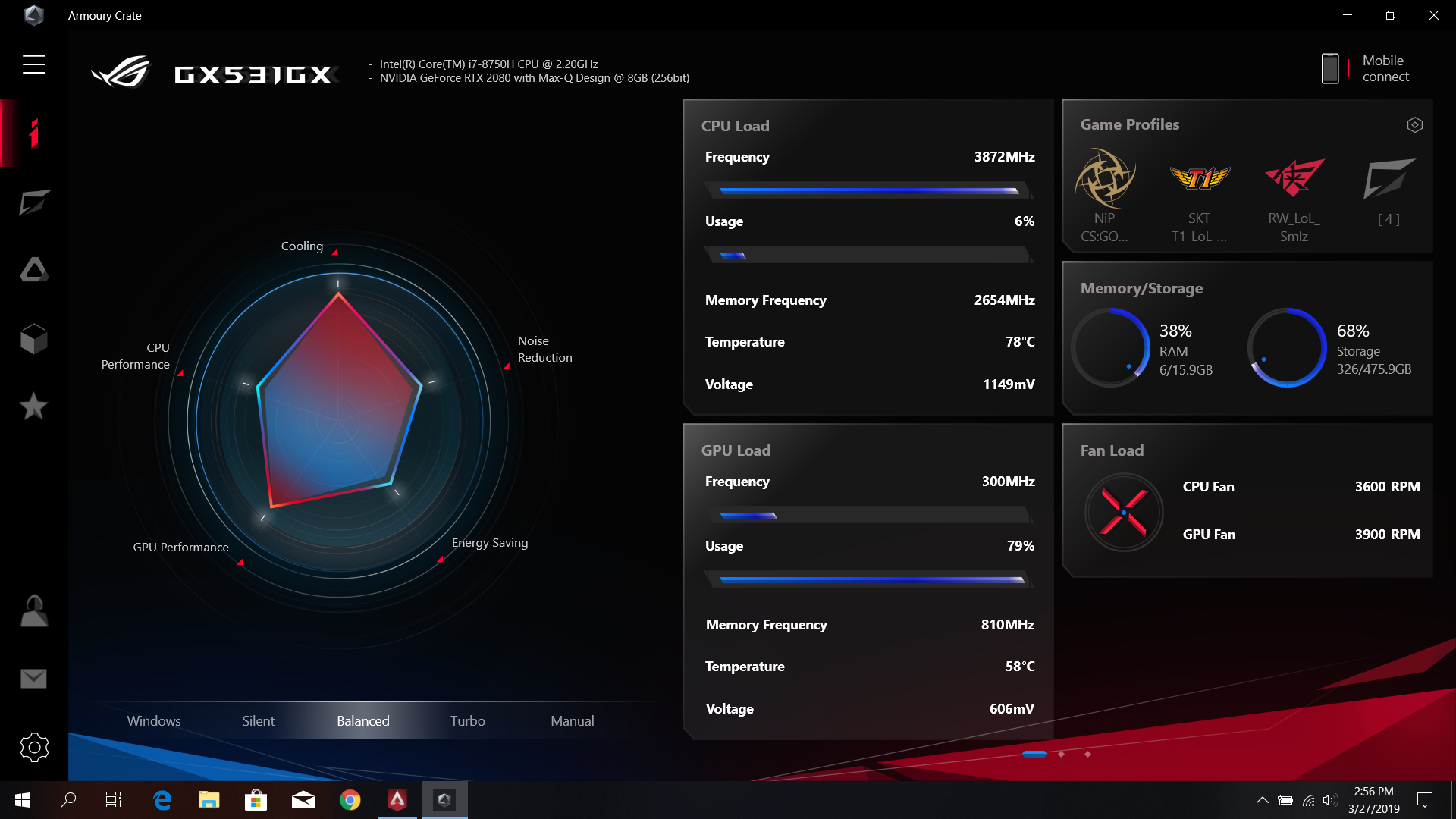Image resolution: width=1456 pixels, height=819 pixels.
Task: Click the fan icon in Fan Load
Action: point(1123,512)
